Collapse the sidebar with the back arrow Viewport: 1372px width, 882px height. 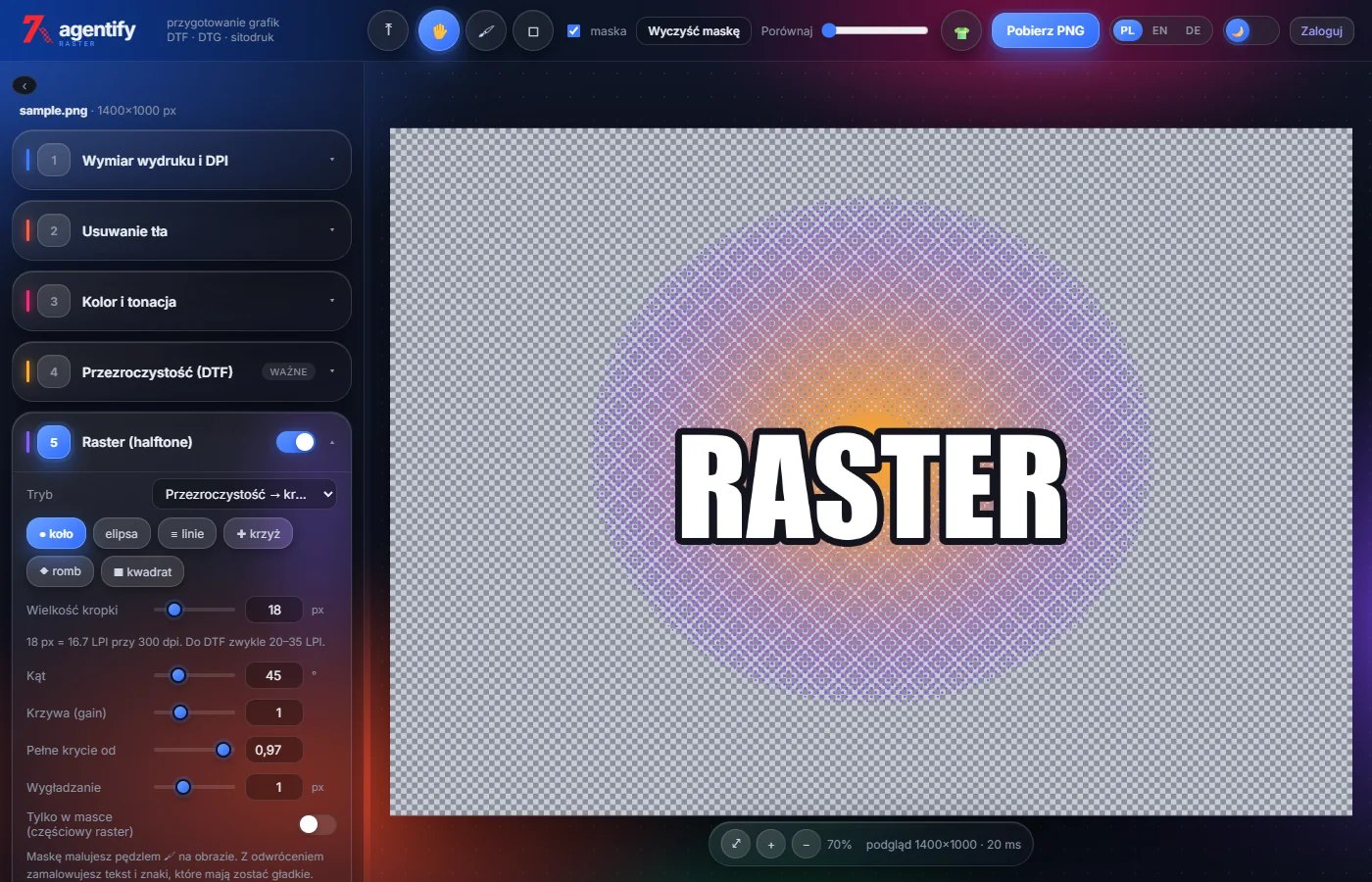click(x=24, y=85)
